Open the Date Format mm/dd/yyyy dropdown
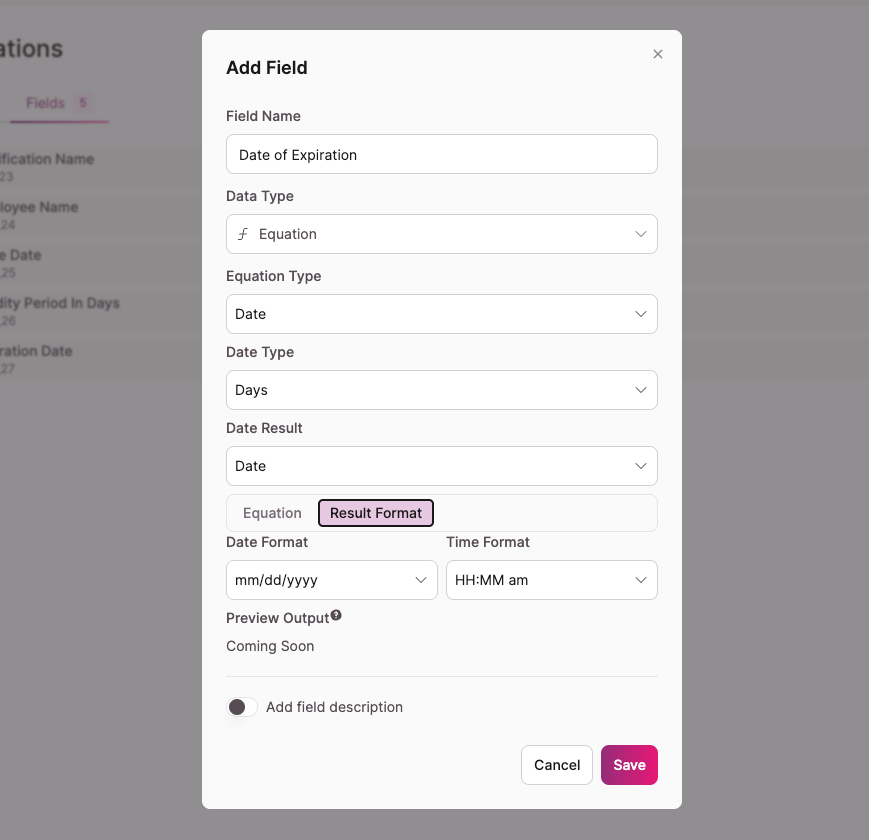 pos(331,580)
